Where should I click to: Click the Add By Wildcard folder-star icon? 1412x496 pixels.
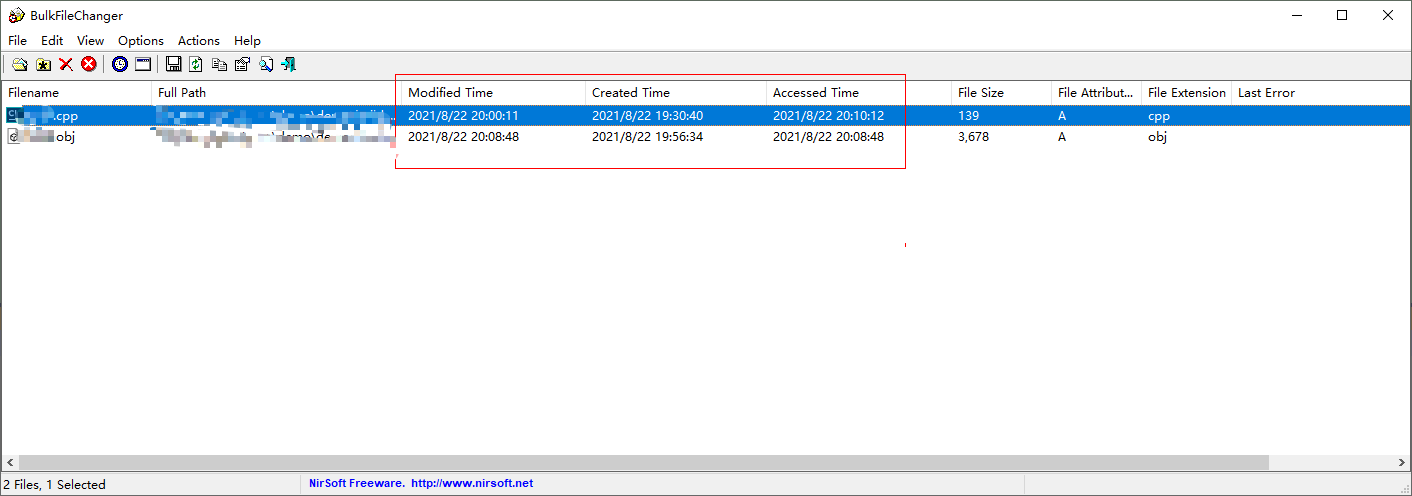pyautogui.click(x=43, y=65)
